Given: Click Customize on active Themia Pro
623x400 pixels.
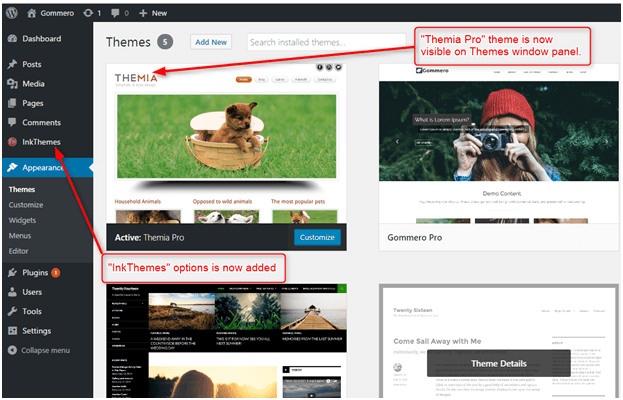Looking at the screenshot, I should pyautogui.click(x=317, y=237).
